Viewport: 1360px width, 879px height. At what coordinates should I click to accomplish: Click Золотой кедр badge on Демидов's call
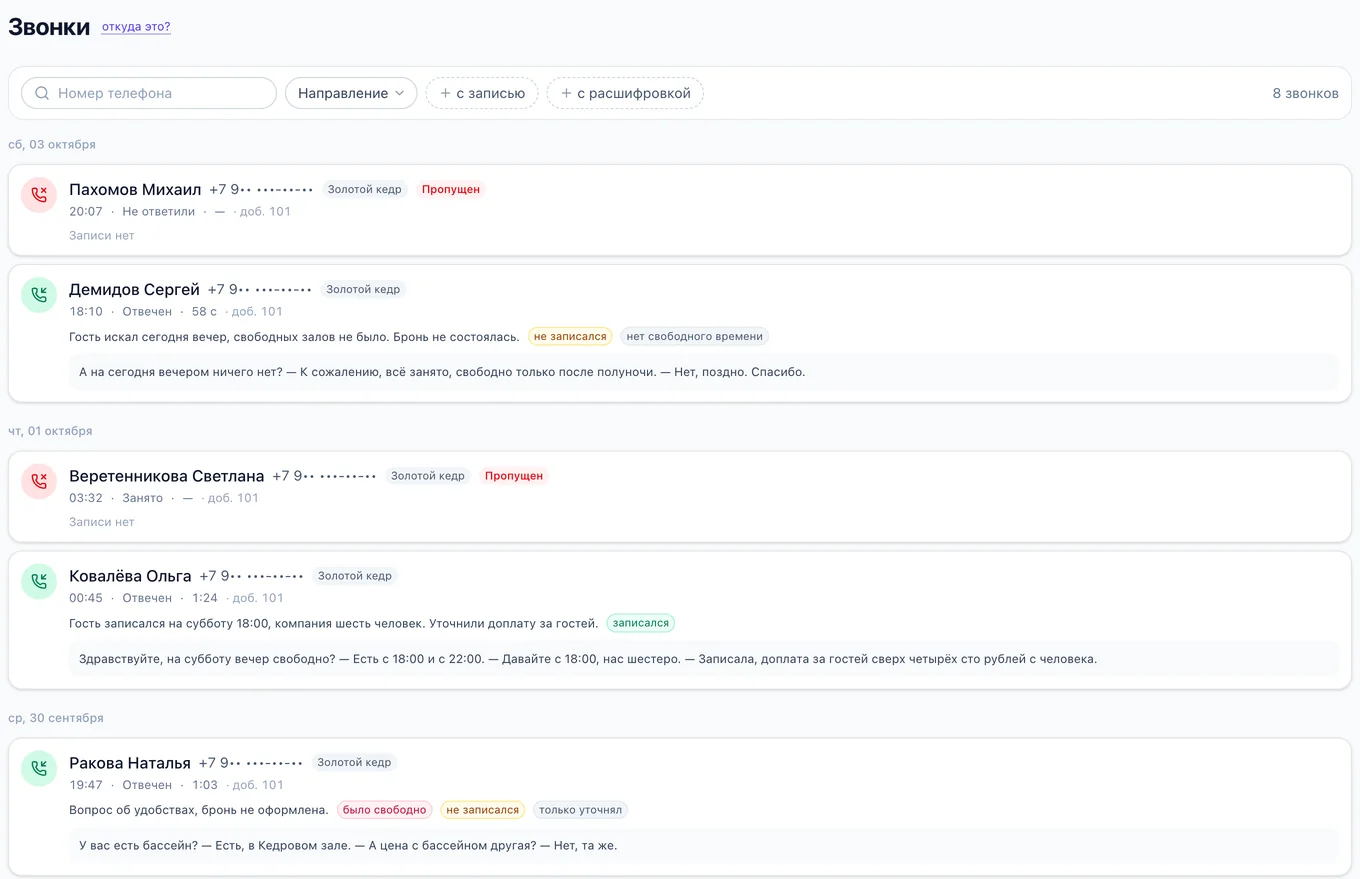click(x=363, y=289)
